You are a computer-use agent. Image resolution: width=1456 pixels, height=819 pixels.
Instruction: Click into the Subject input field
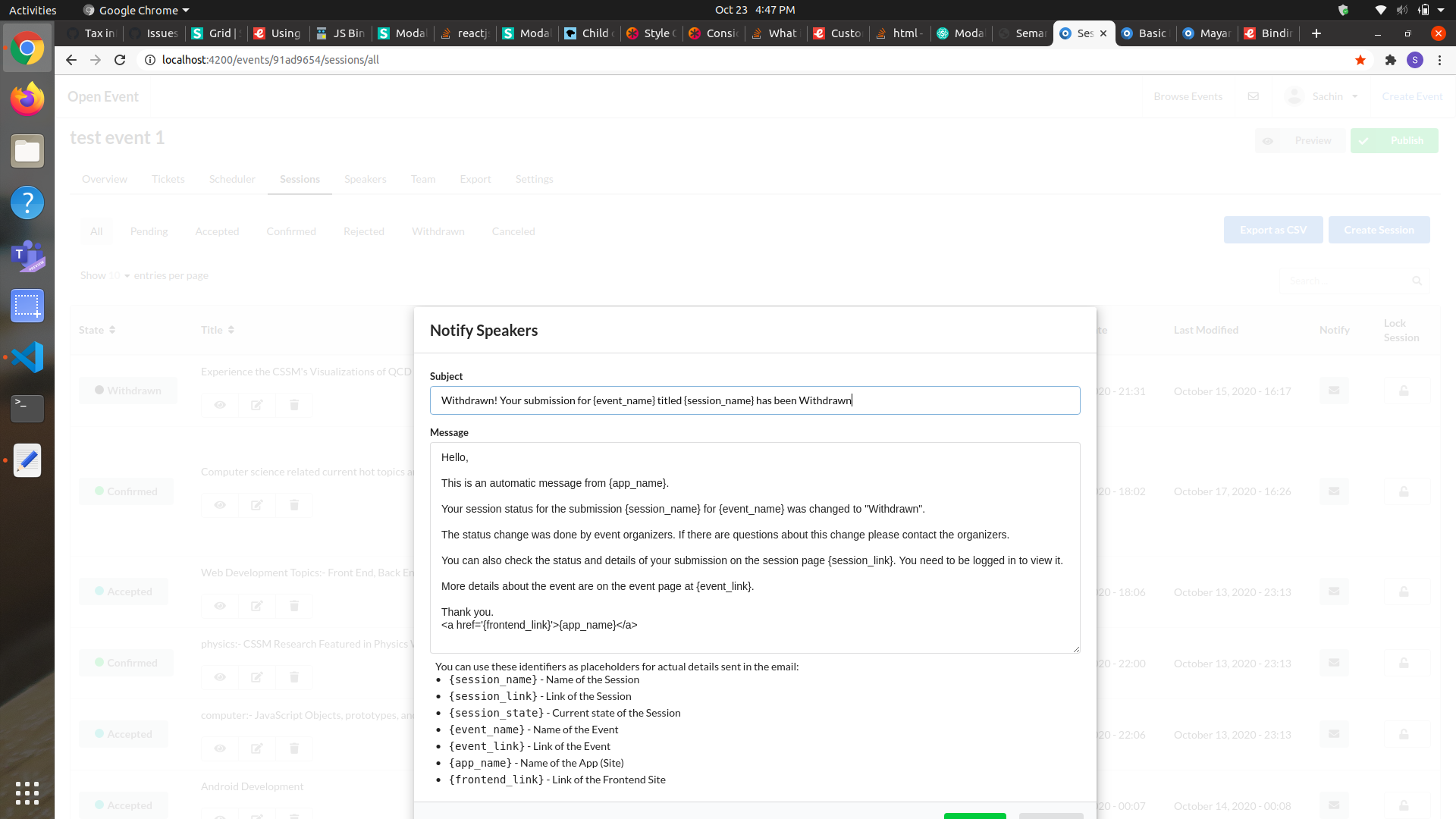click(x=755, y=400)
